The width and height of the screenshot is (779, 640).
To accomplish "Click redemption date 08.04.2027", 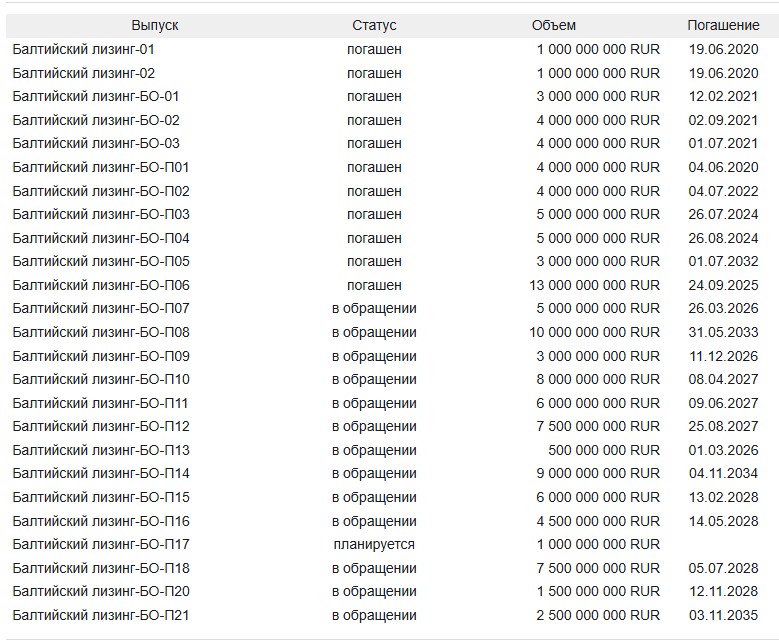I will pyautogui.click(x=723, y=379).
